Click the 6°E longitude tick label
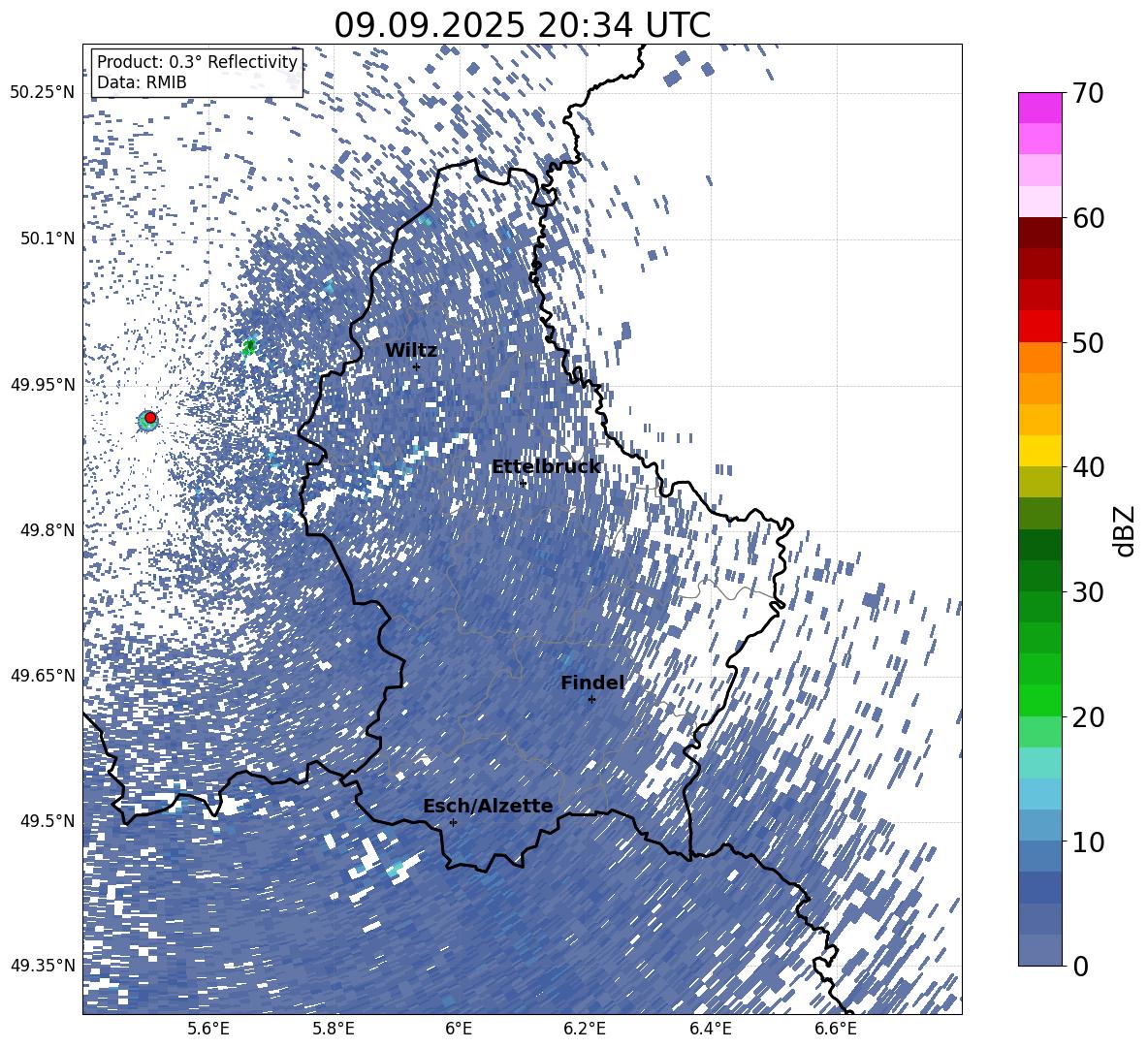Screen dimensions: 1148x1048 pyautogui.click(x=459, y=1029)
